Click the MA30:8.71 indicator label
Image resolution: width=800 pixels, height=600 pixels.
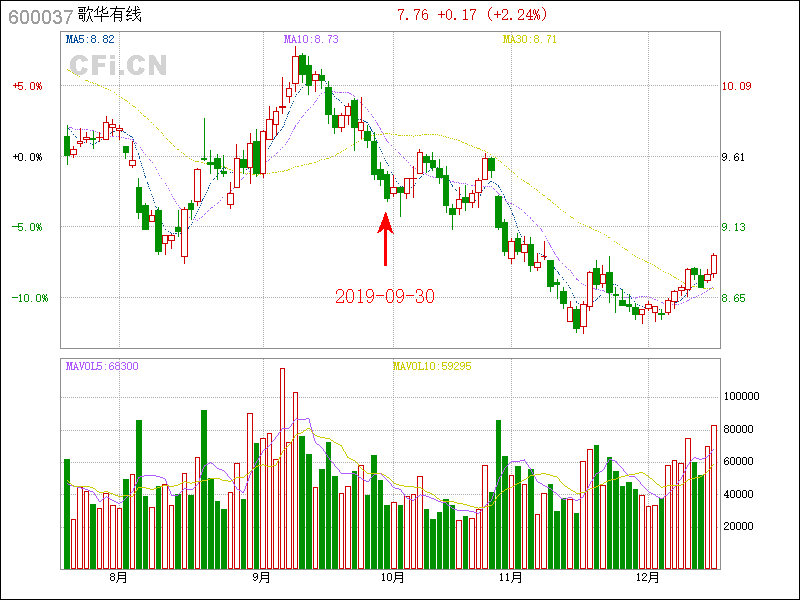(x=530, y=39)
